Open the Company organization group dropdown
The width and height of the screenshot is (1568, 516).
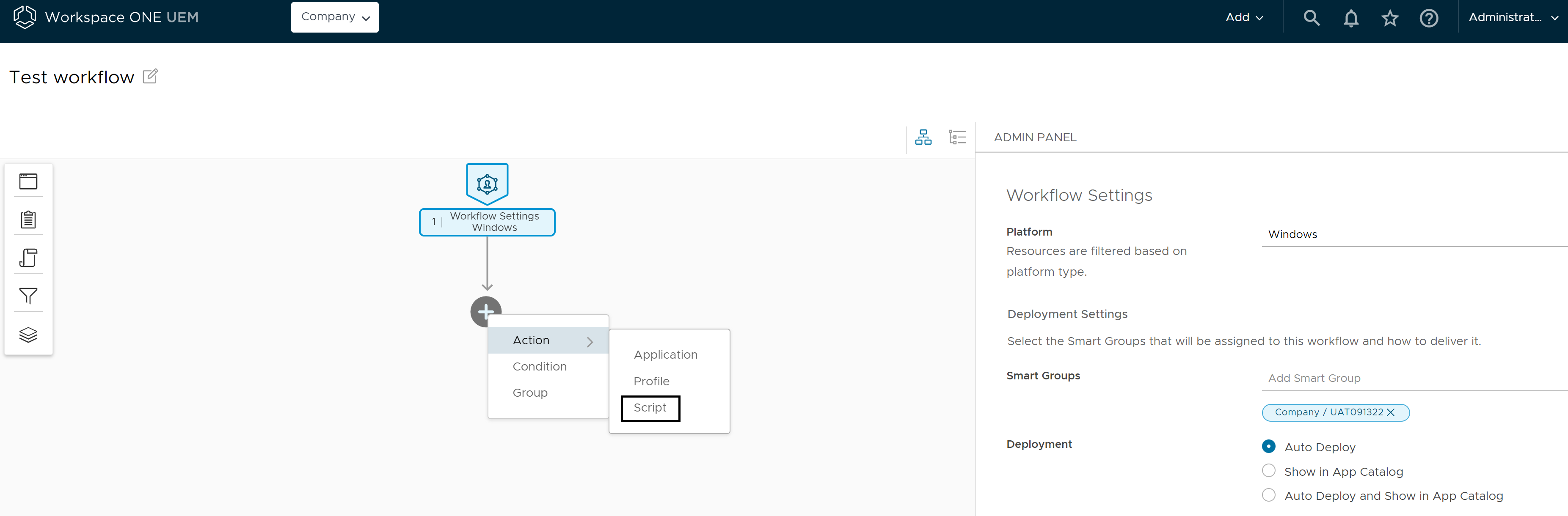335,17
